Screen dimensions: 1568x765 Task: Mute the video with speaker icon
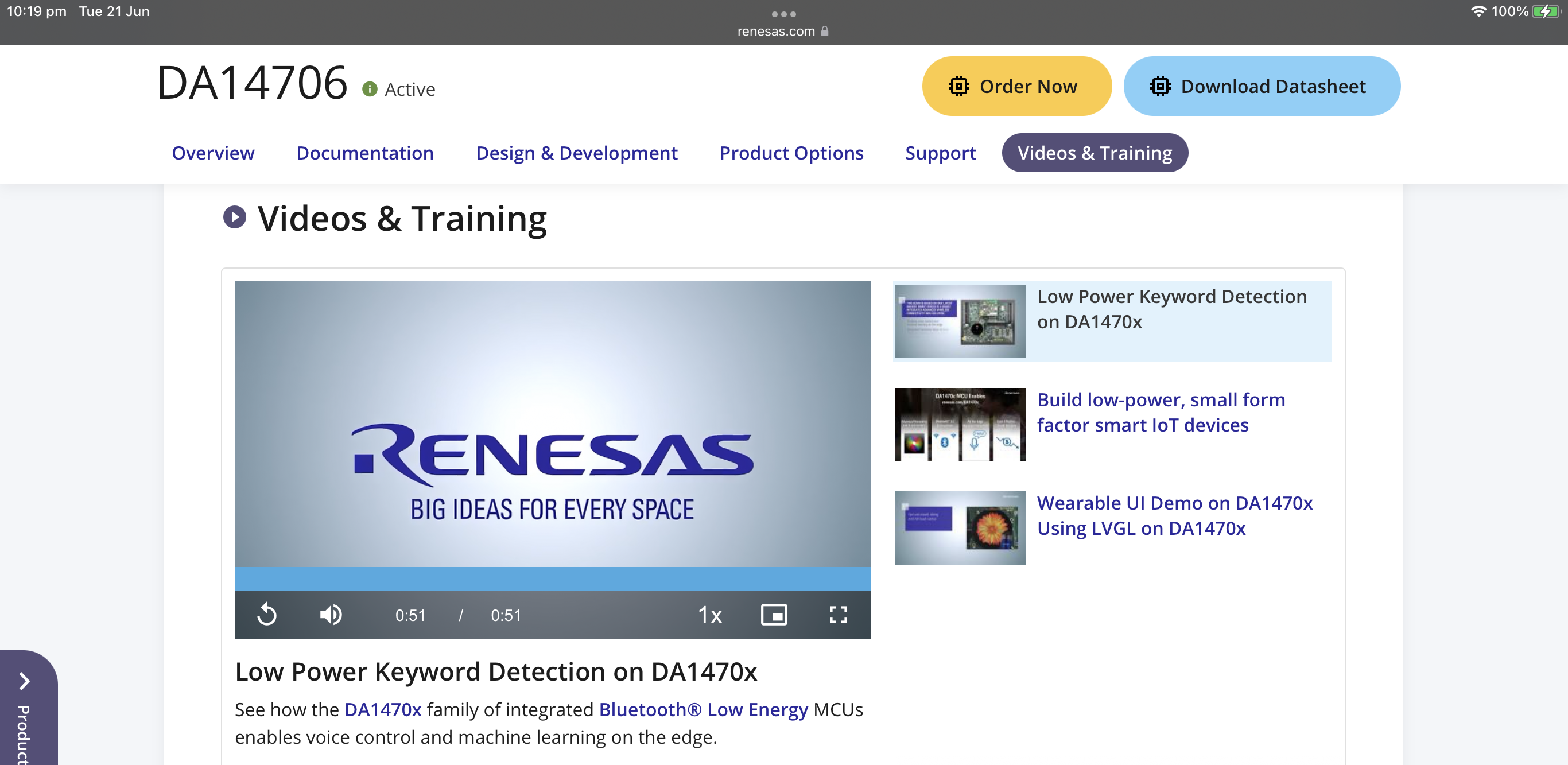(331, 615)
